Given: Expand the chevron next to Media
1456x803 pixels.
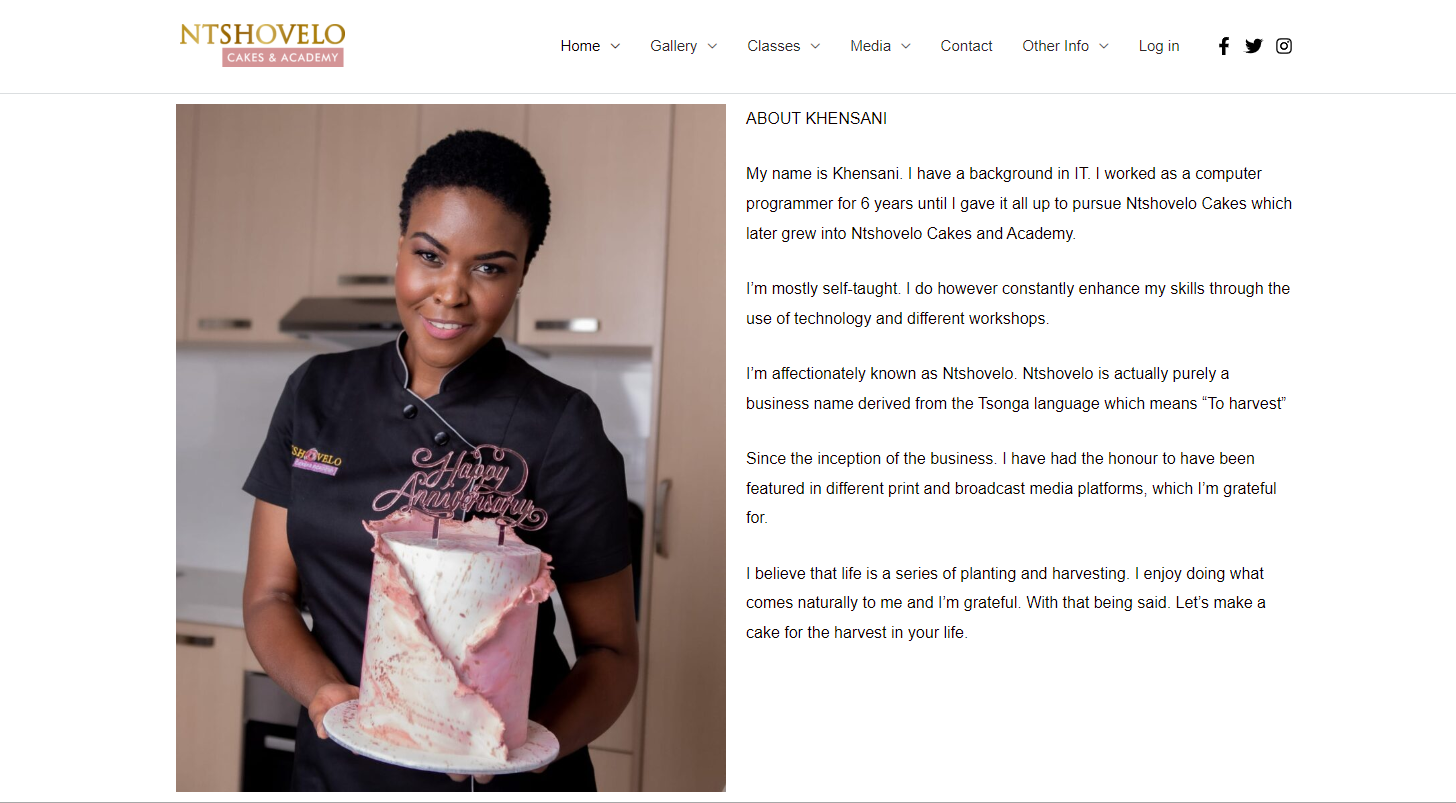Looking at the screenshot, I should [906, 46].
